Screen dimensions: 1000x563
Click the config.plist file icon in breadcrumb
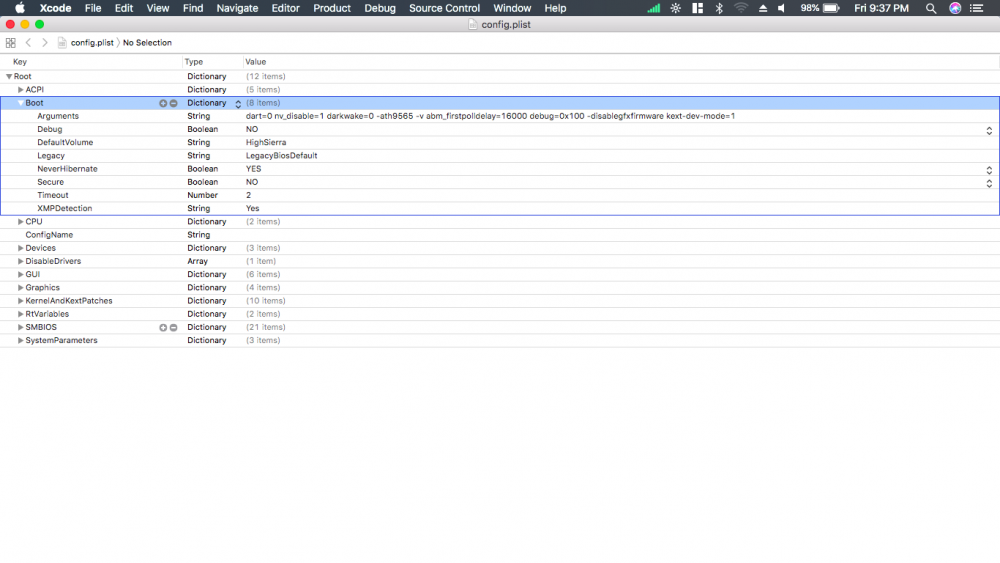62,43
